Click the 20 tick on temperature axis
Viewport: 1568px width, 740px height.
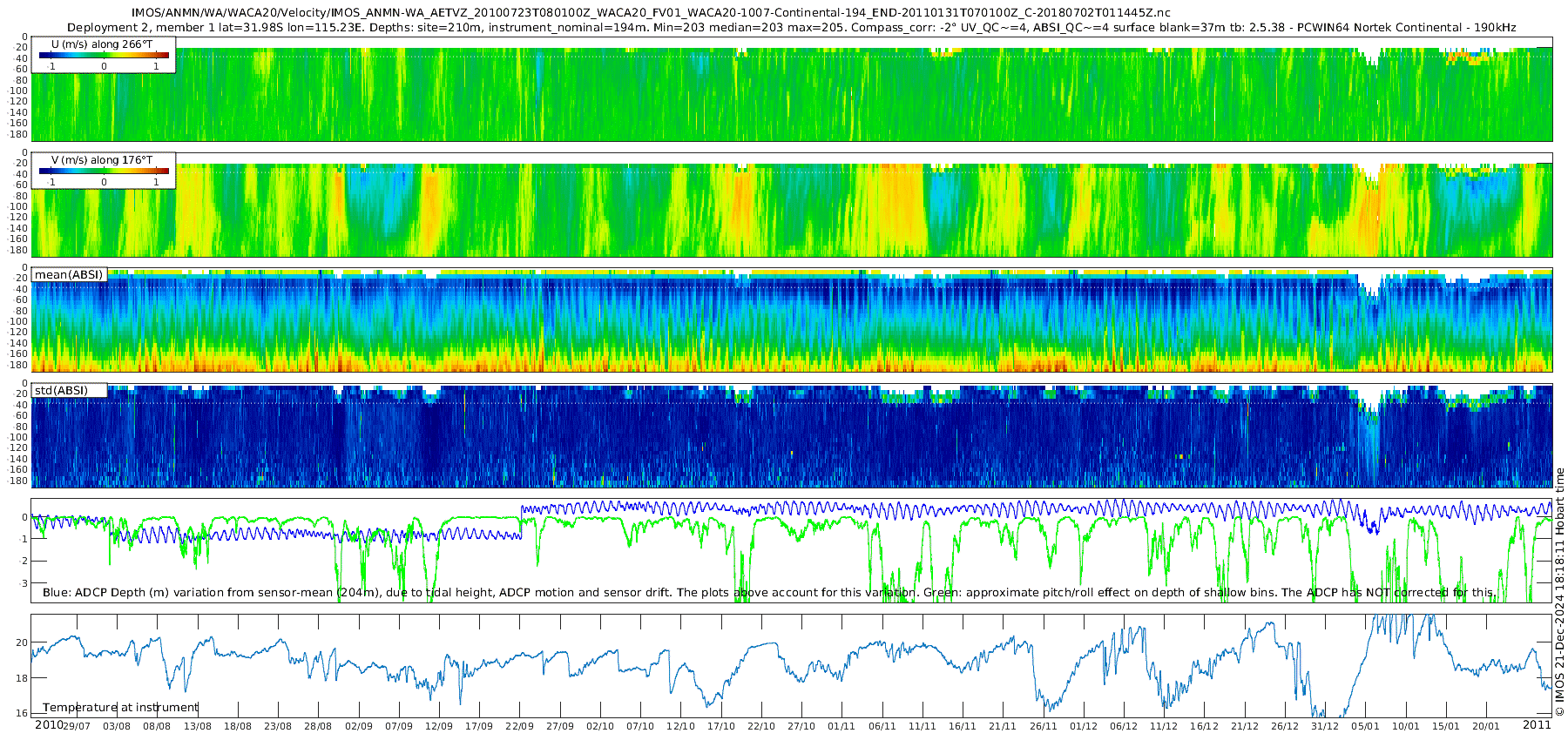[22, 643]
